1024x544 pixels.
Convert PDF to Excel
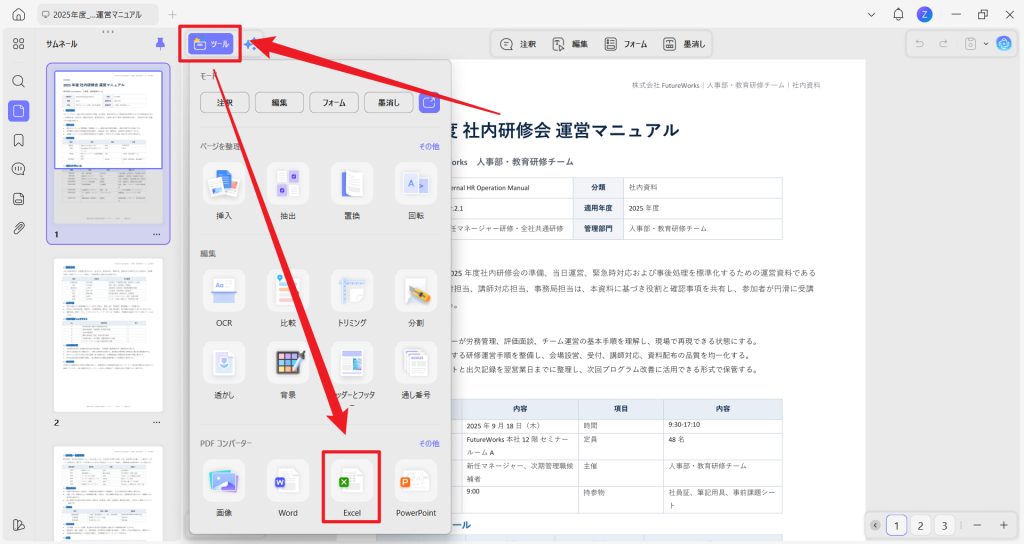352,488
